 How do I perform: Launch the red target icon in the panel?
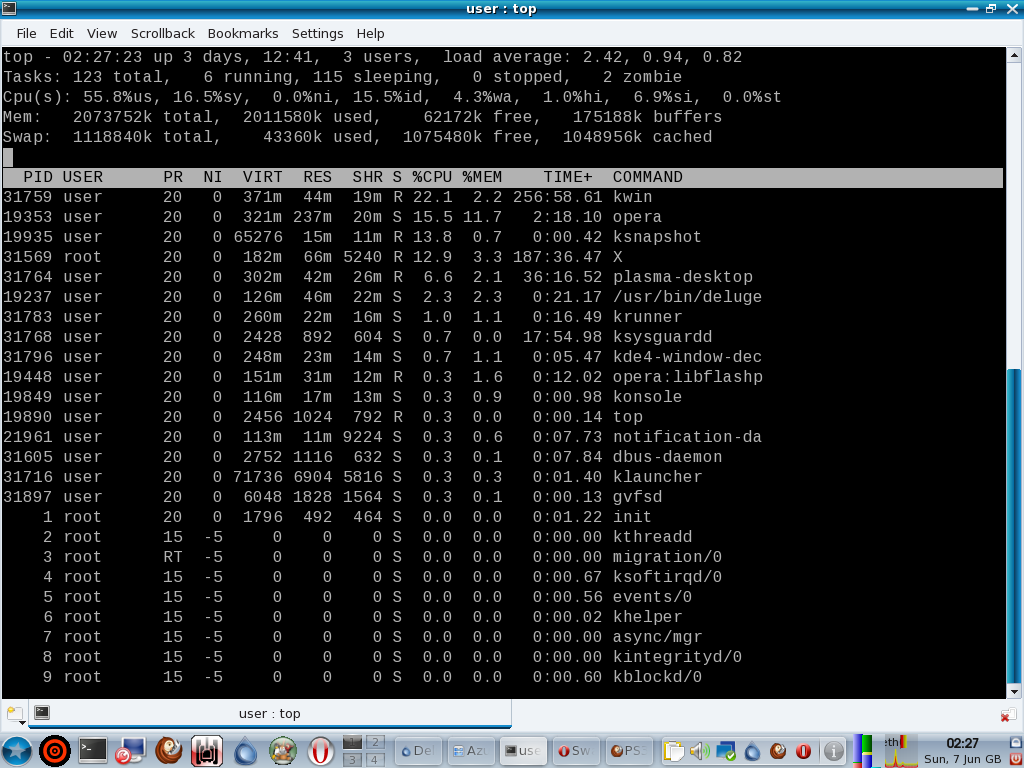(x=56, y=751)
